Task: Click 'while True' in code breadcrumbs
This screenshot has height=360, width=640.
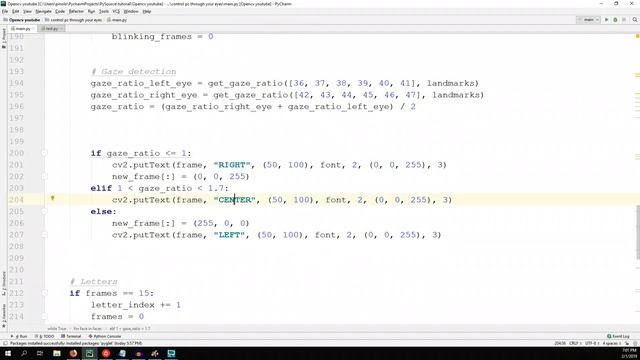Action: click(56, 329)
